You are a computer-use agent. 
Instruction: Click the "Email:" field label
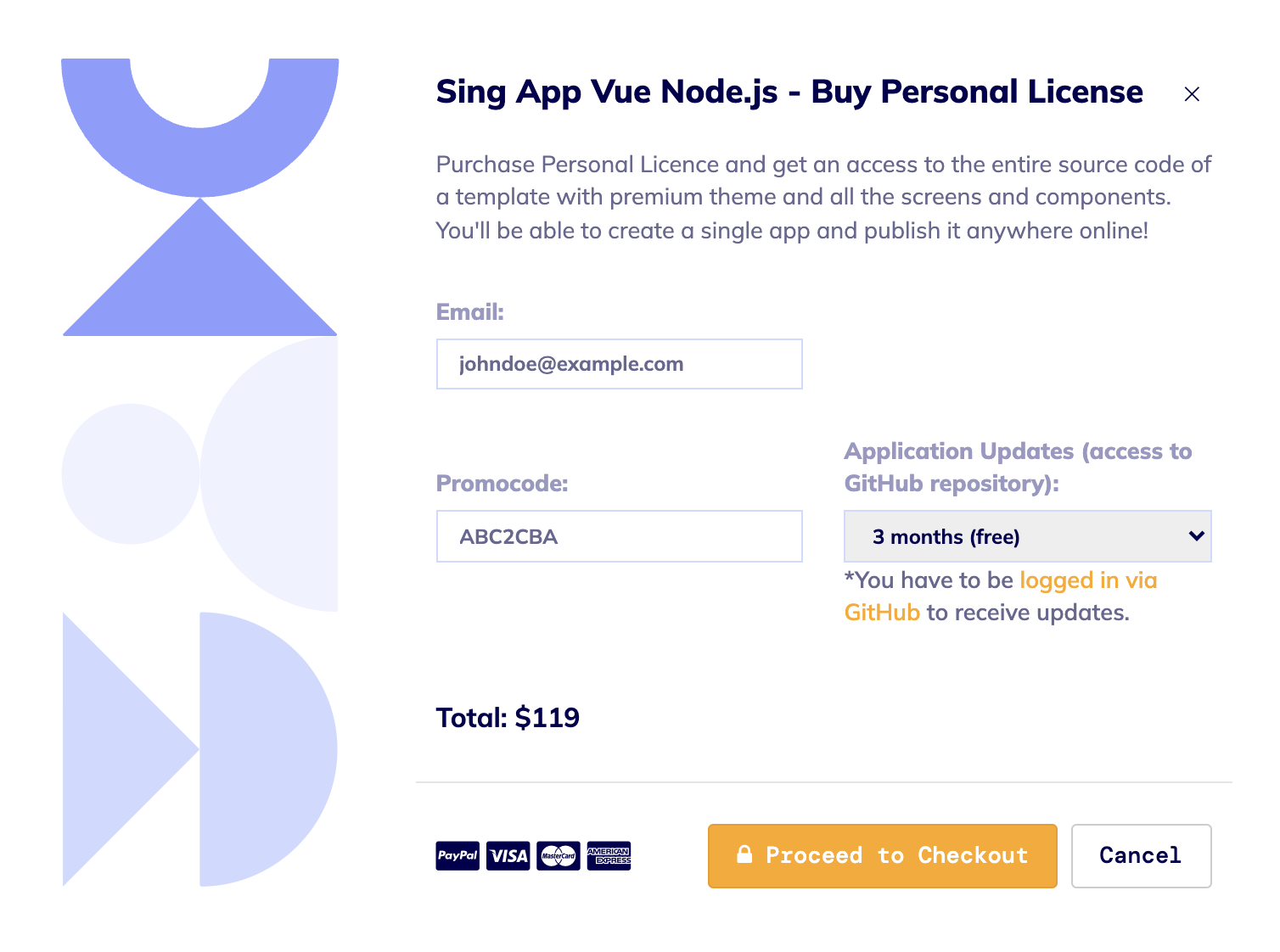[x=470, y=312]
